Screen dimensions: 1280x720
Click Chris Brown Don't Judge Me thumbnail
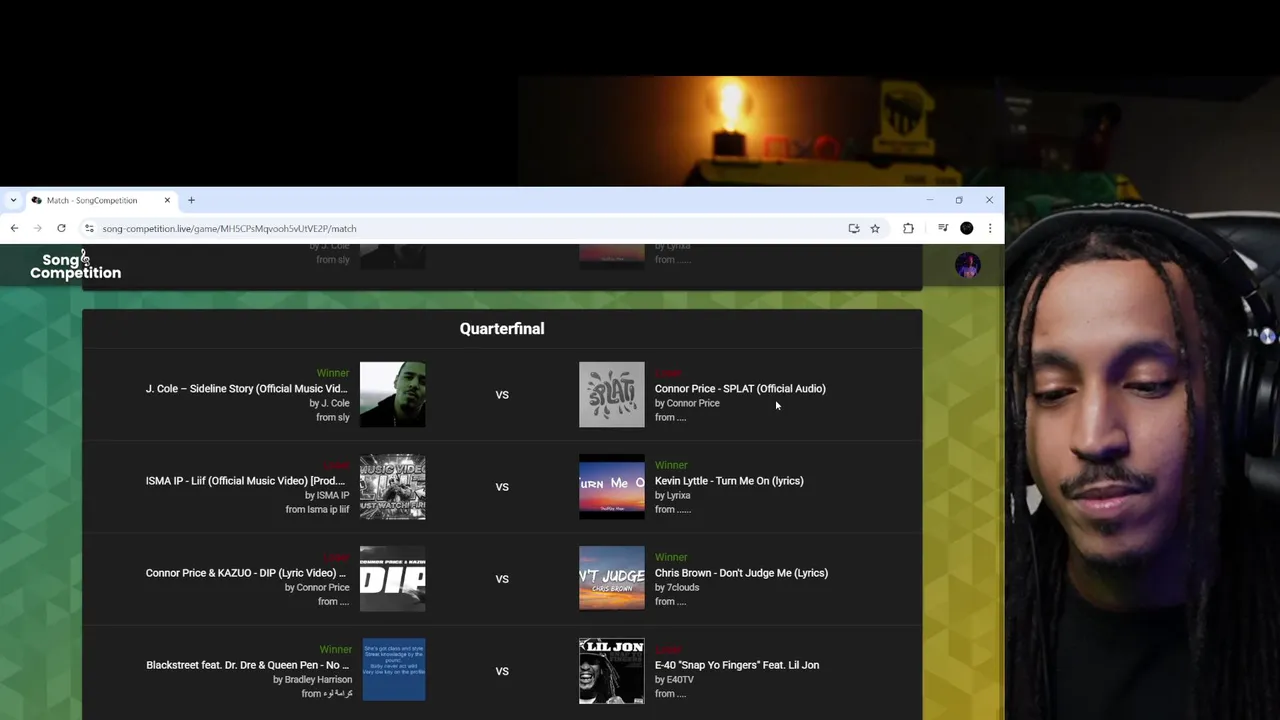click(x=612, y=579)
